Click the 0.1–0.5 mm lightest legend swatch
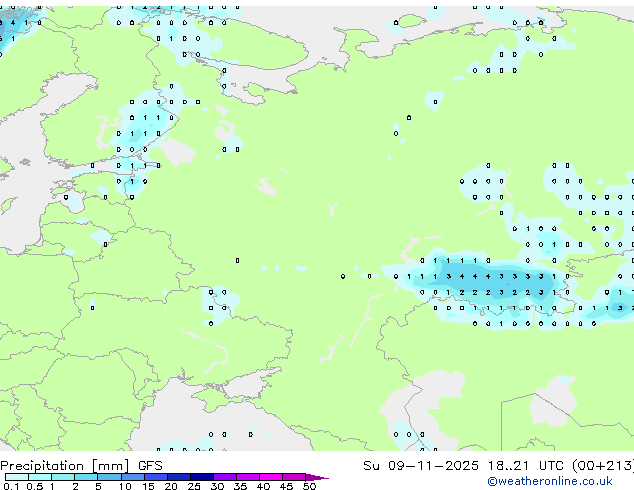Image resolution: width=634 pixels, height=490 pixels. [17, 477]
